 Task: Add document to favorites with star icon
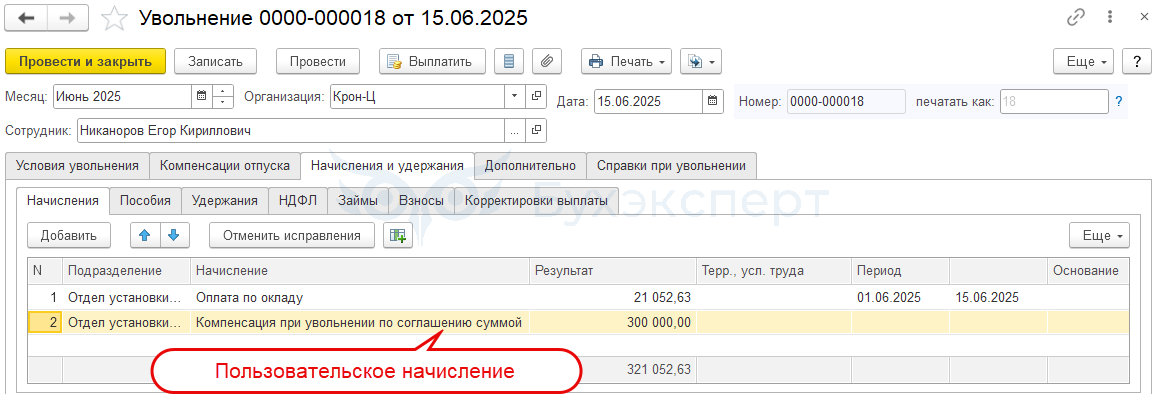click(114, 18)
